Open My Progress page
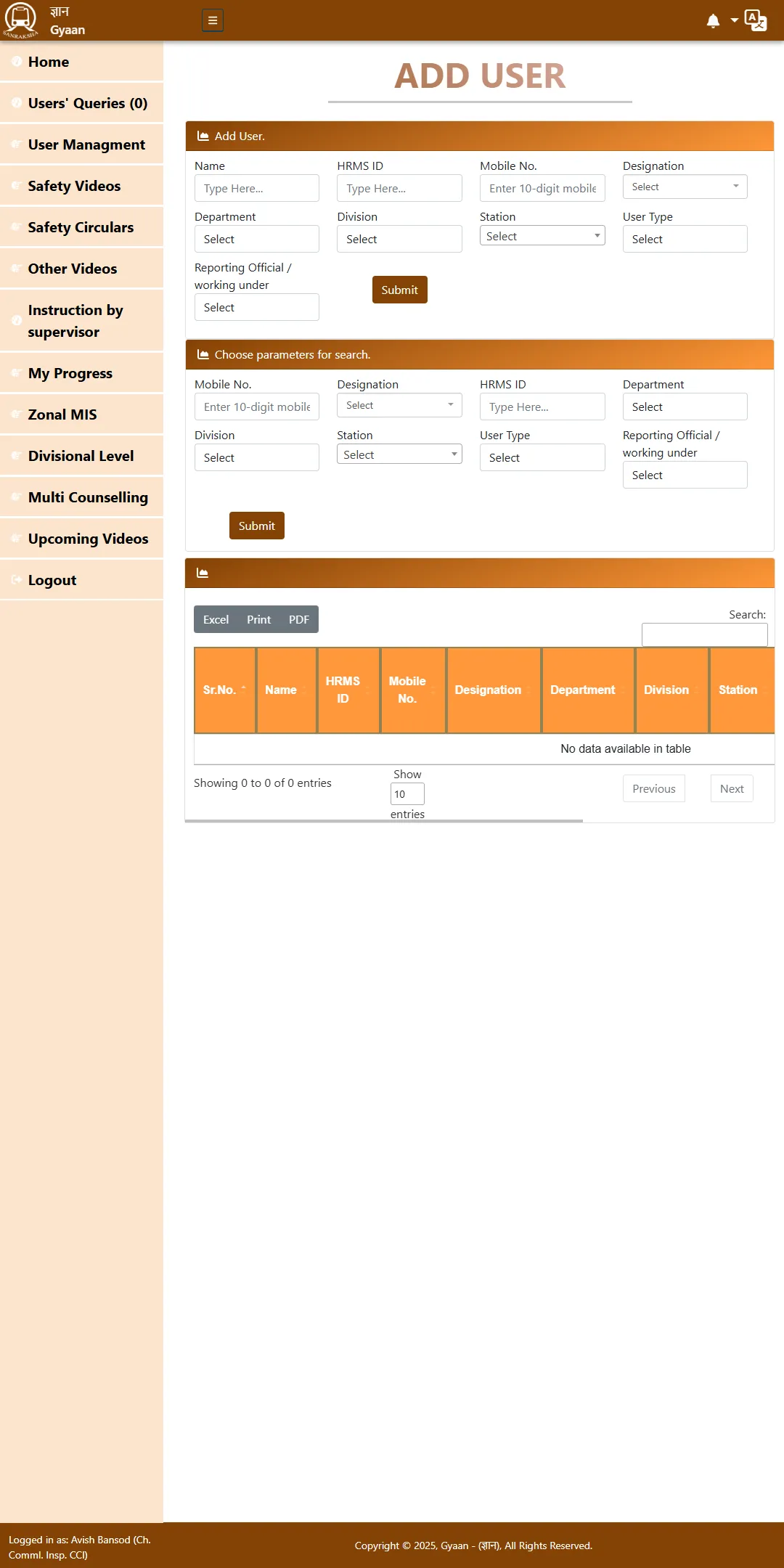Image resolution: width=784 pixels, height=1568 pixels. tap(81, 373)
